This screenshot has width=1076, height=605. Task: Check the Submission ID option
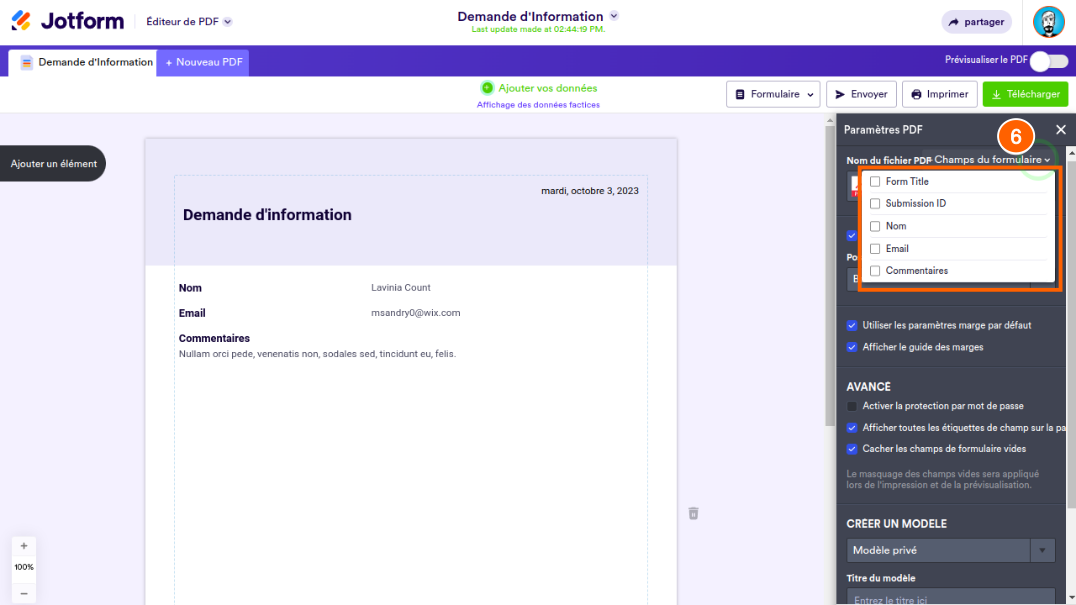click(875, 204)
